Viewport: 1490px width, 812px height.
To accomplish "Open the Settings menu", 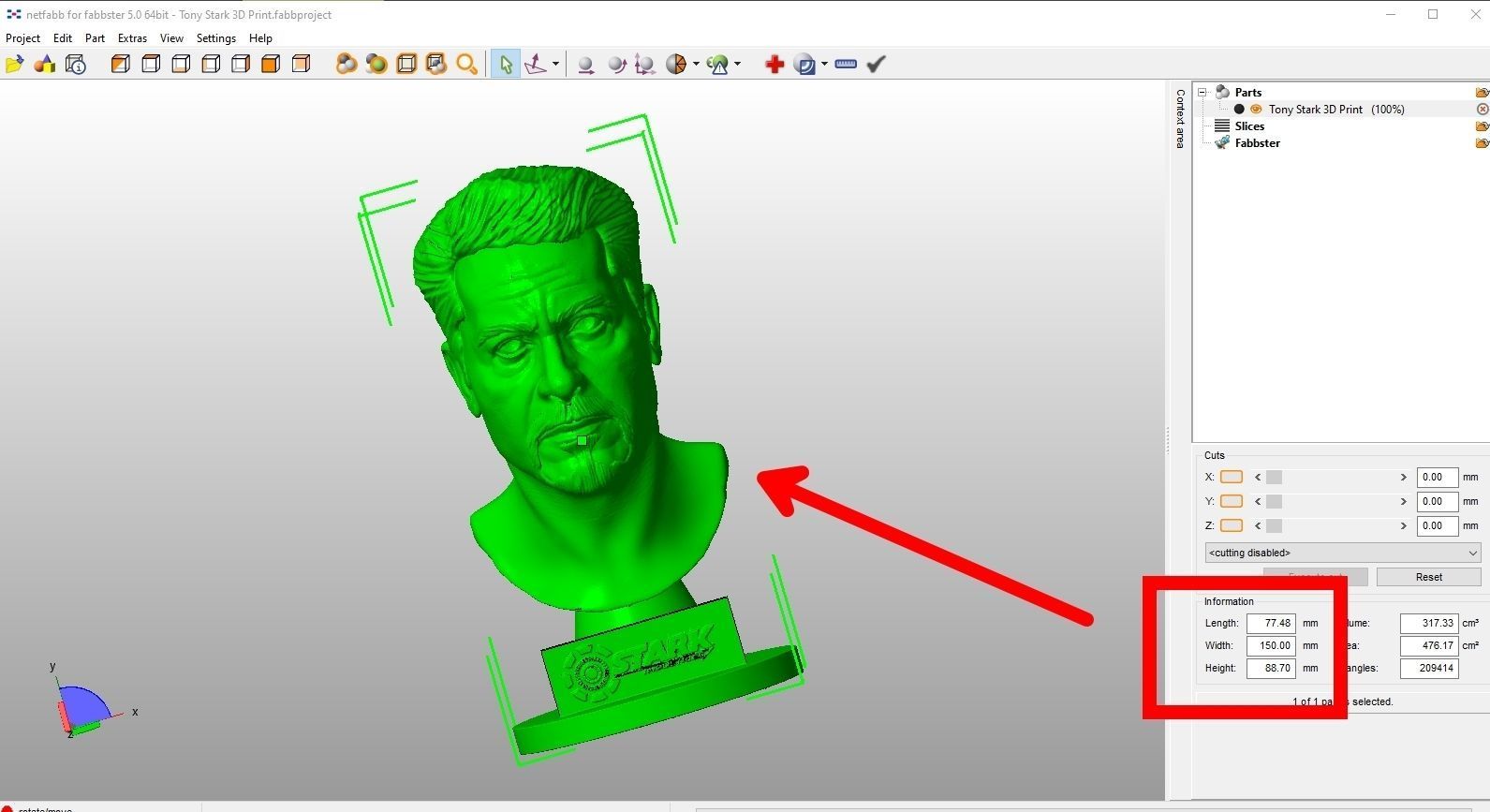I will 216,38.
